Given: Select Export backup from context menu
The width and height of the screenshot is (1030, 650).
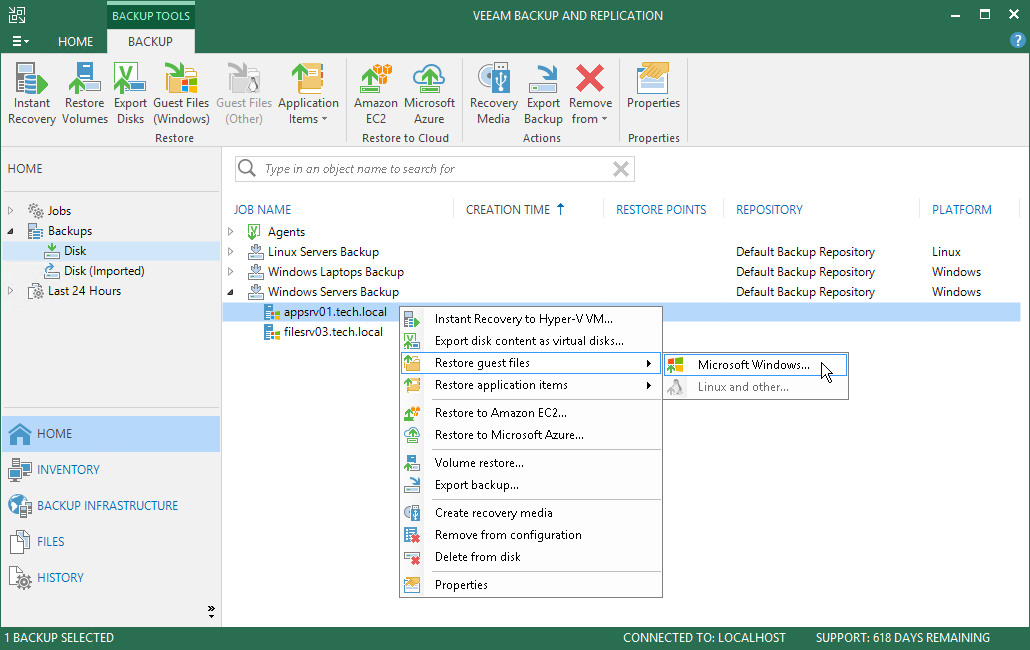Looking at the screenshot, I should [x=531, y=485].
